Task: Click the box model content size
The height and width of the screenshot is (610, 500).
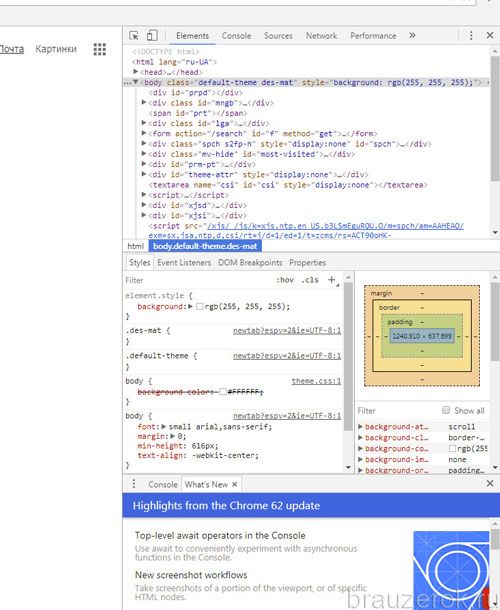Action: (422, 336)
